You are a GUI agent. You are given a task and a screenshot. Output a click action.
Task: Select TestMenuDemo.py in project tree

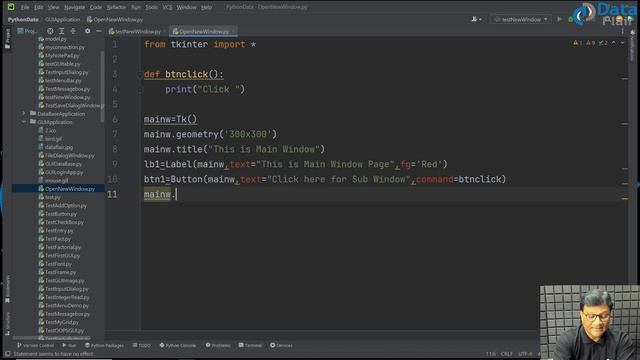click(63, 305)
